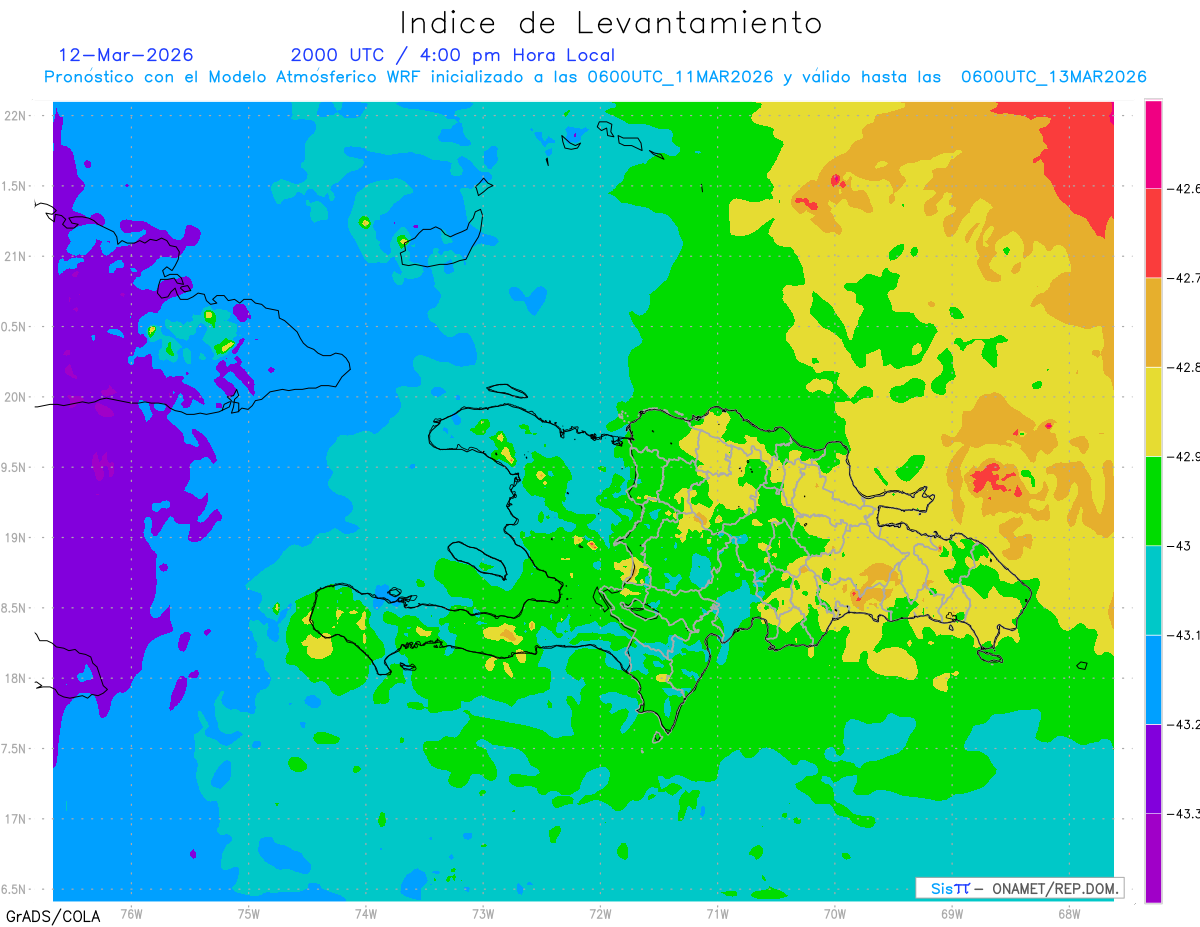The height and width of the screenshot is (927, 1200).
Task: Select the green legend segment above -43
Action: [x=1153, y=500]
